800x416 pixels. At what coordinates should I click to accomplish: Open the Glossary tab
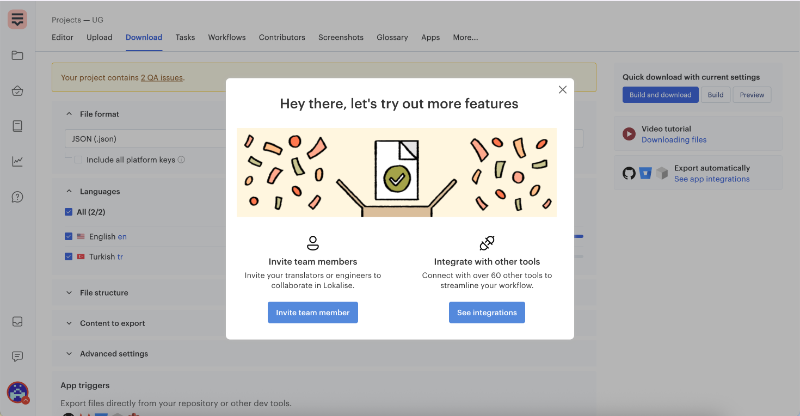pyautogui.click(x=392, y=37)
